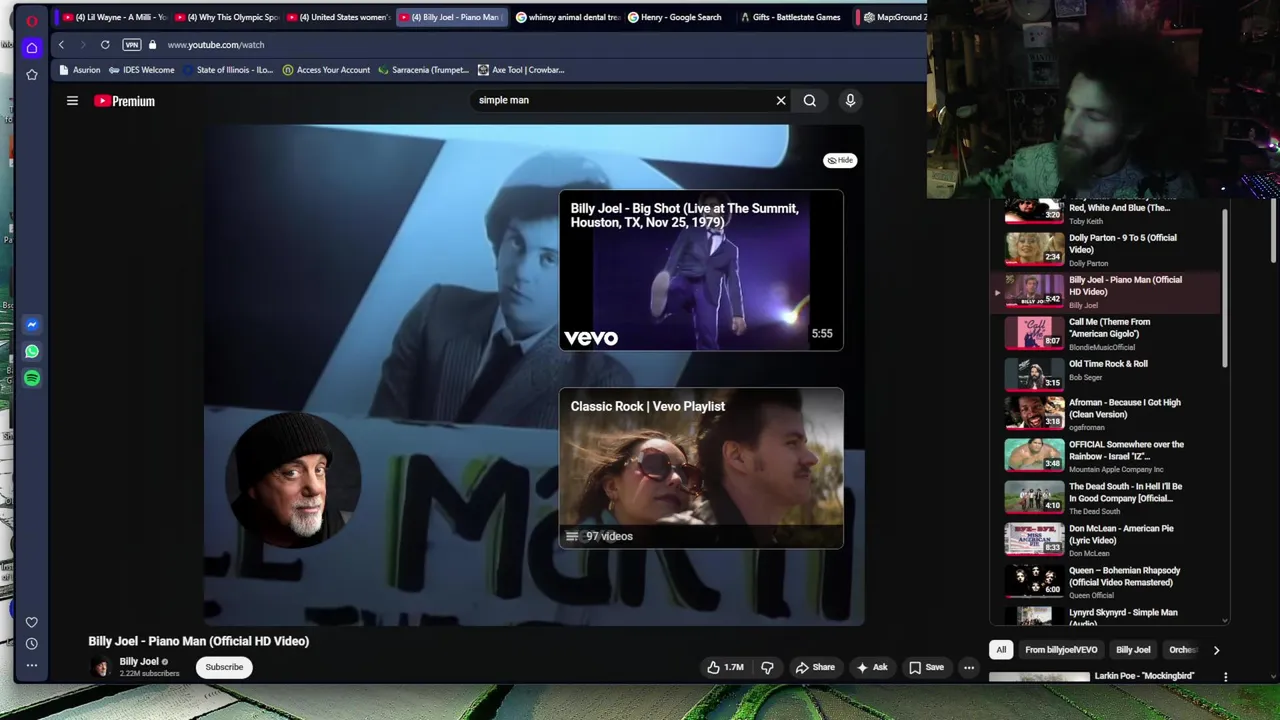Open the sidebar heart pinboards icon
The image size is (1280, 720).
[x=32, y=622]
